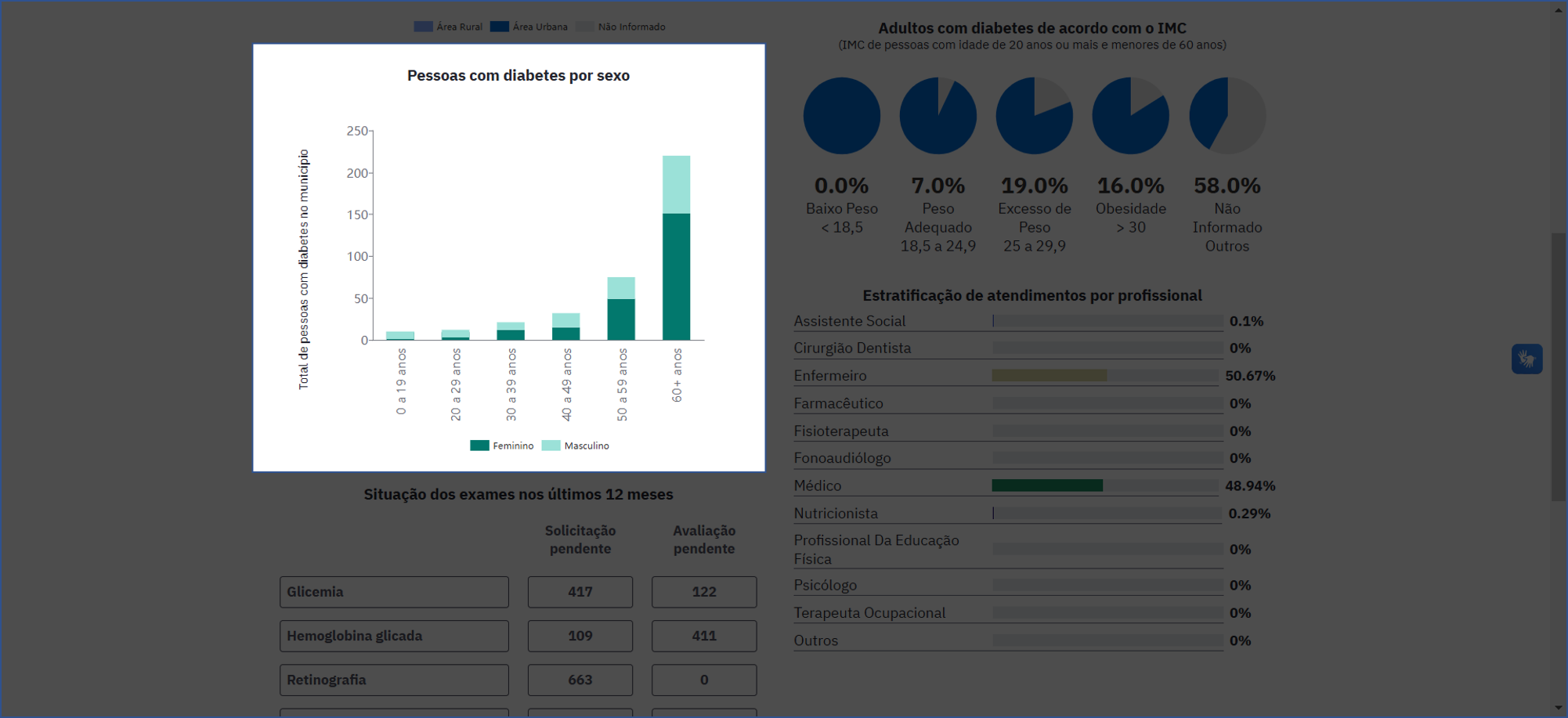Screen dimensions: 1568x718
Task: Click the 7.0% Peso Adequado value
Action: [938, 186]
